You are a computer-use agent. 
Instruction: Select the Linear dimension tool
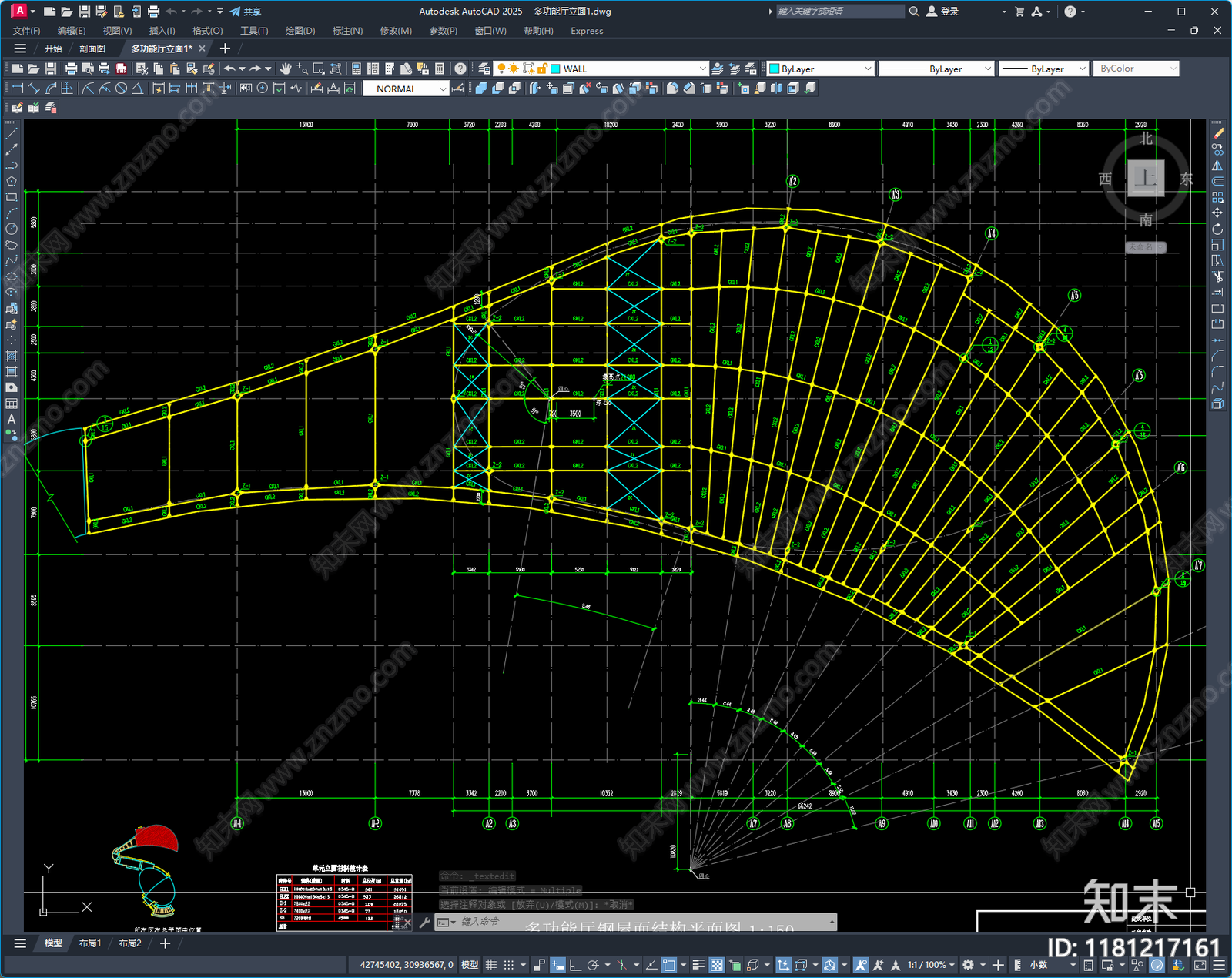[17, 89]
